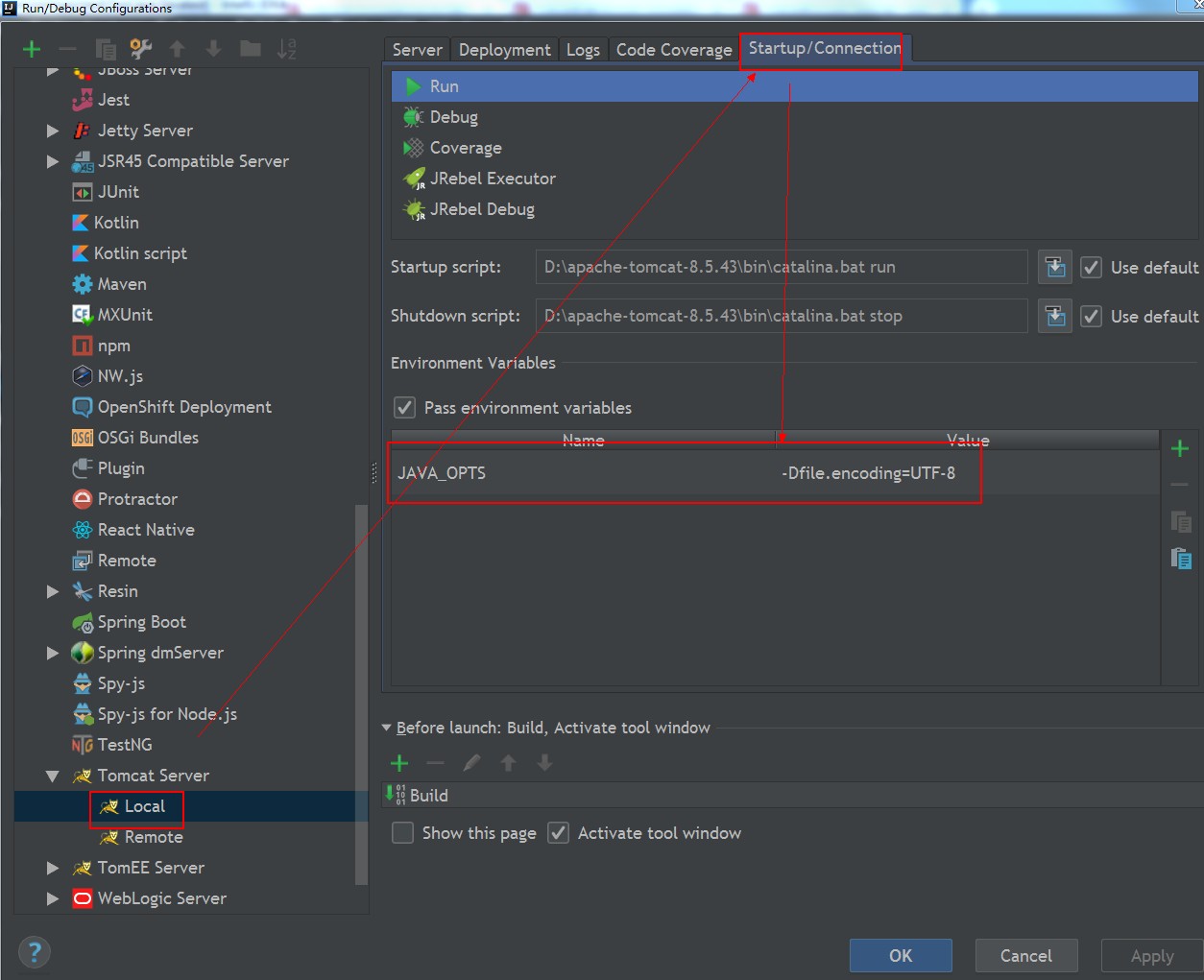Click OK button
The image size is (1204, 980).
[901, 955]
